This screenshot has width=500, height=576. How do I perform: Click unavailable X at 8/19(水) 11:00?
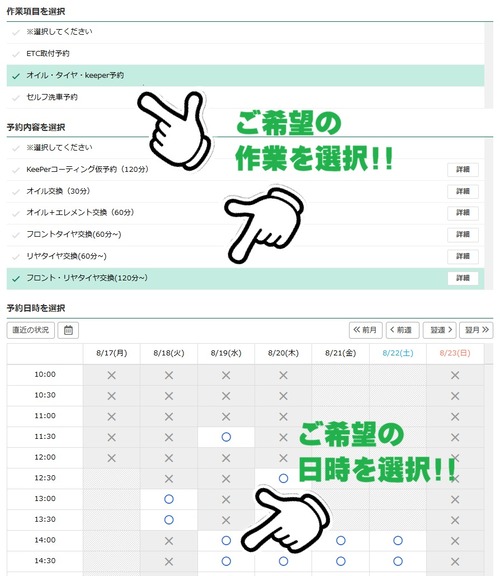click(x=226, y=417)
